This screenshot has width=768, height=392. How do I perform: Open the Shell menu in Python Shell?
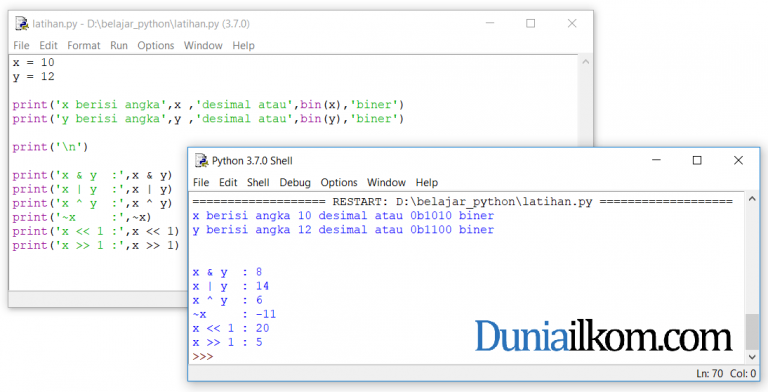coord(258,182)
